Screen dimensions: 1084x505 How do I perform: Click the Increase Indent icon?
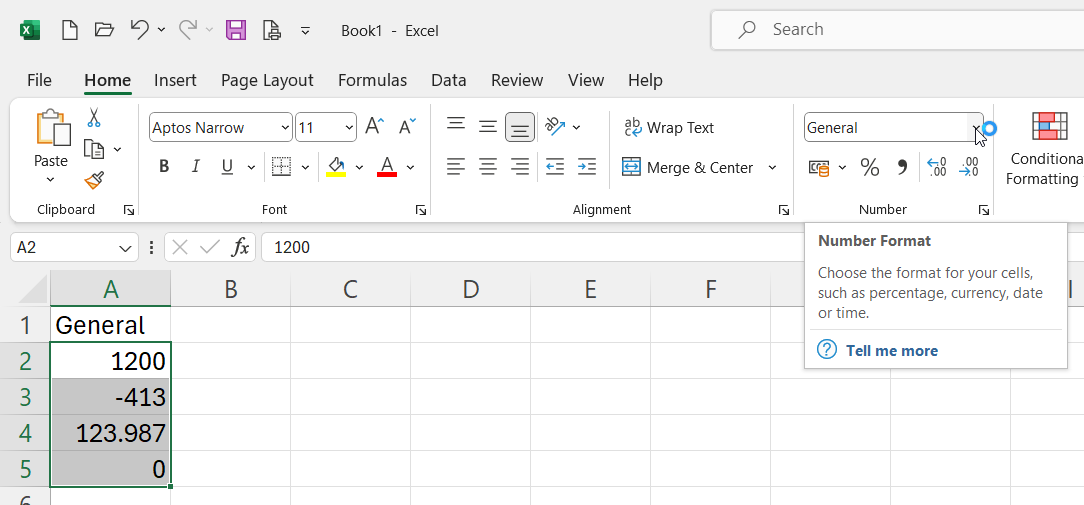[587, 168]
